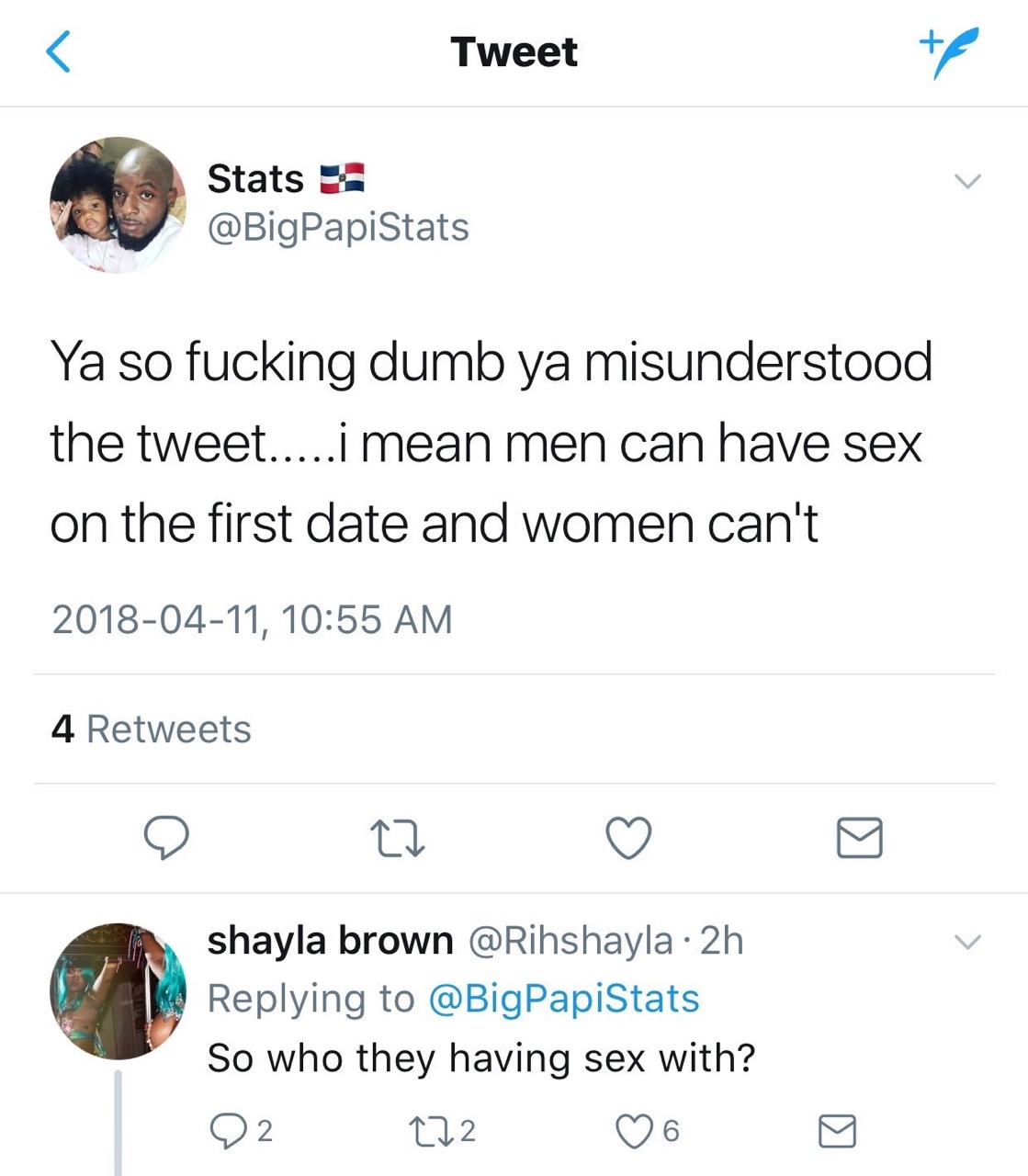This screenshot has width=1028, height=1176.
Task: Retweet the main Stats tweet
Action: (x=397, y=838)
